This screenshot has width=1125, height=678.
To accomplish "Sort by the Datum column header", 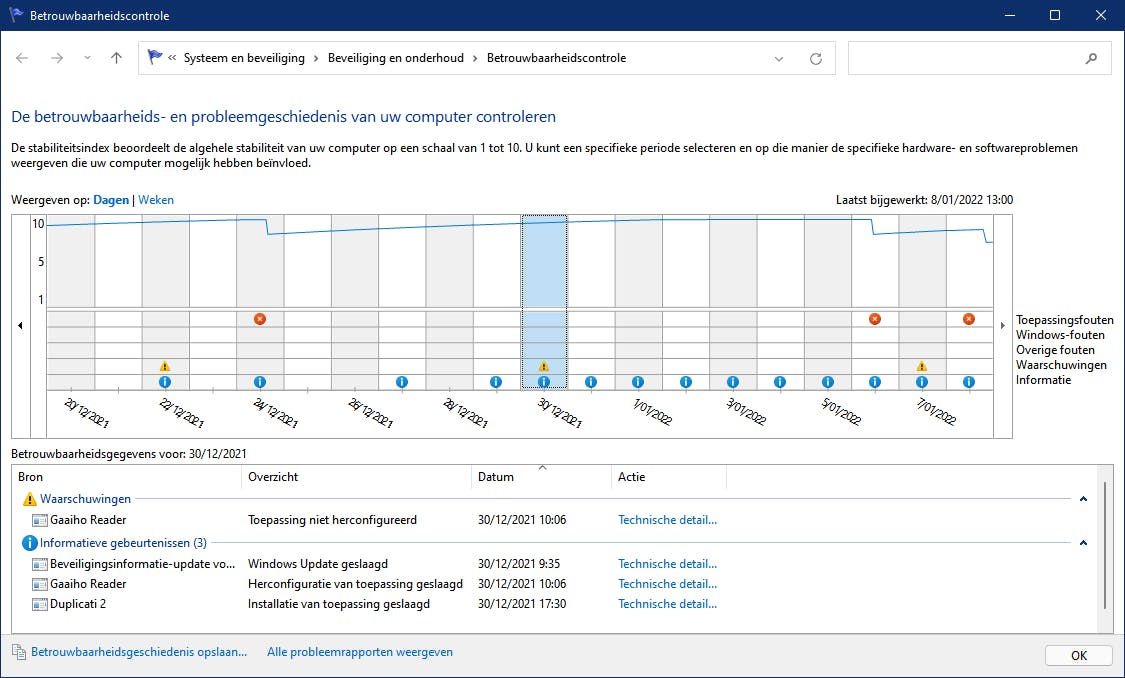I will coord(542,476).
